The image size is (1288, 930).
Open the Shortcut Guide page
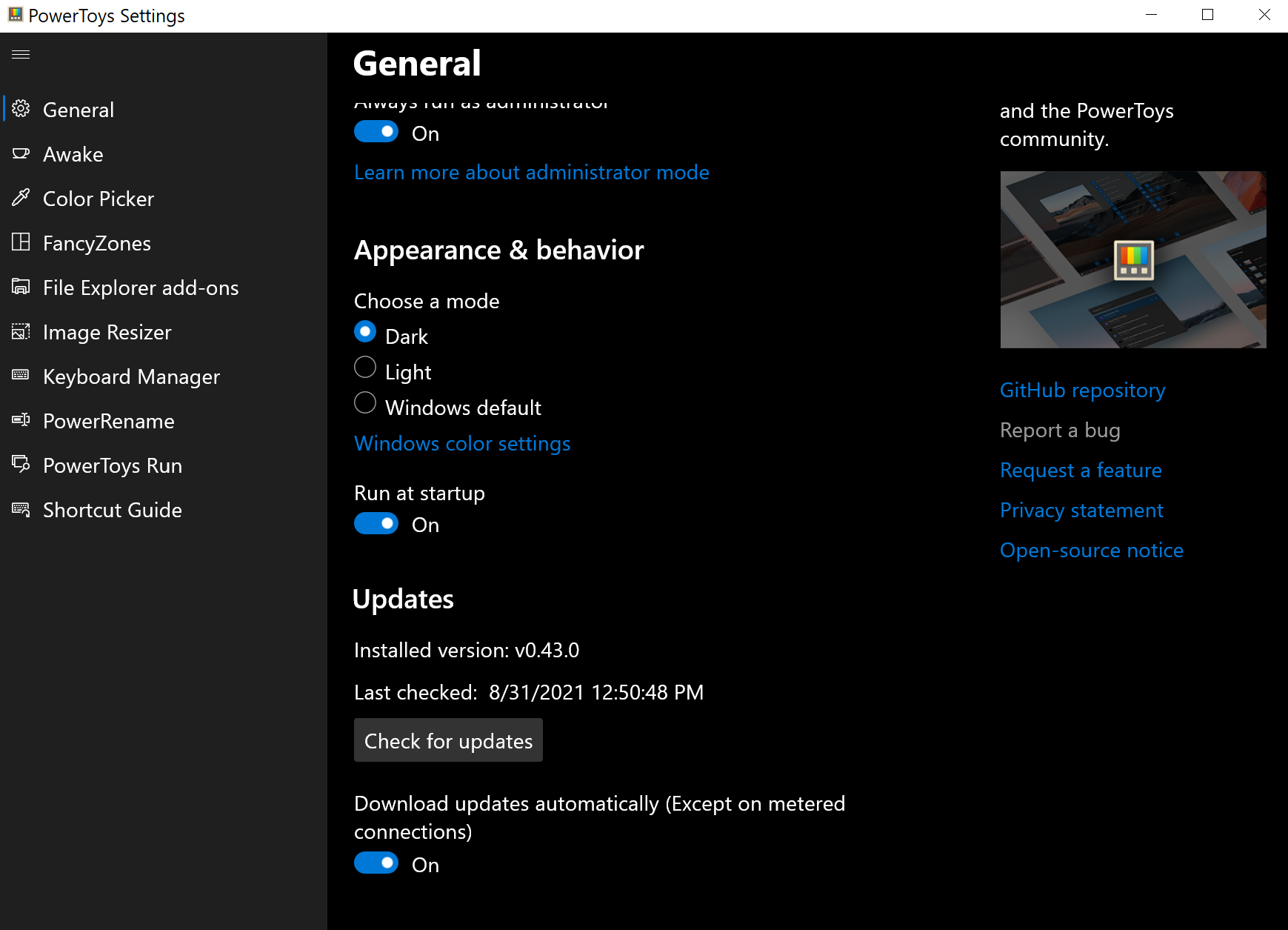[164, 510]
